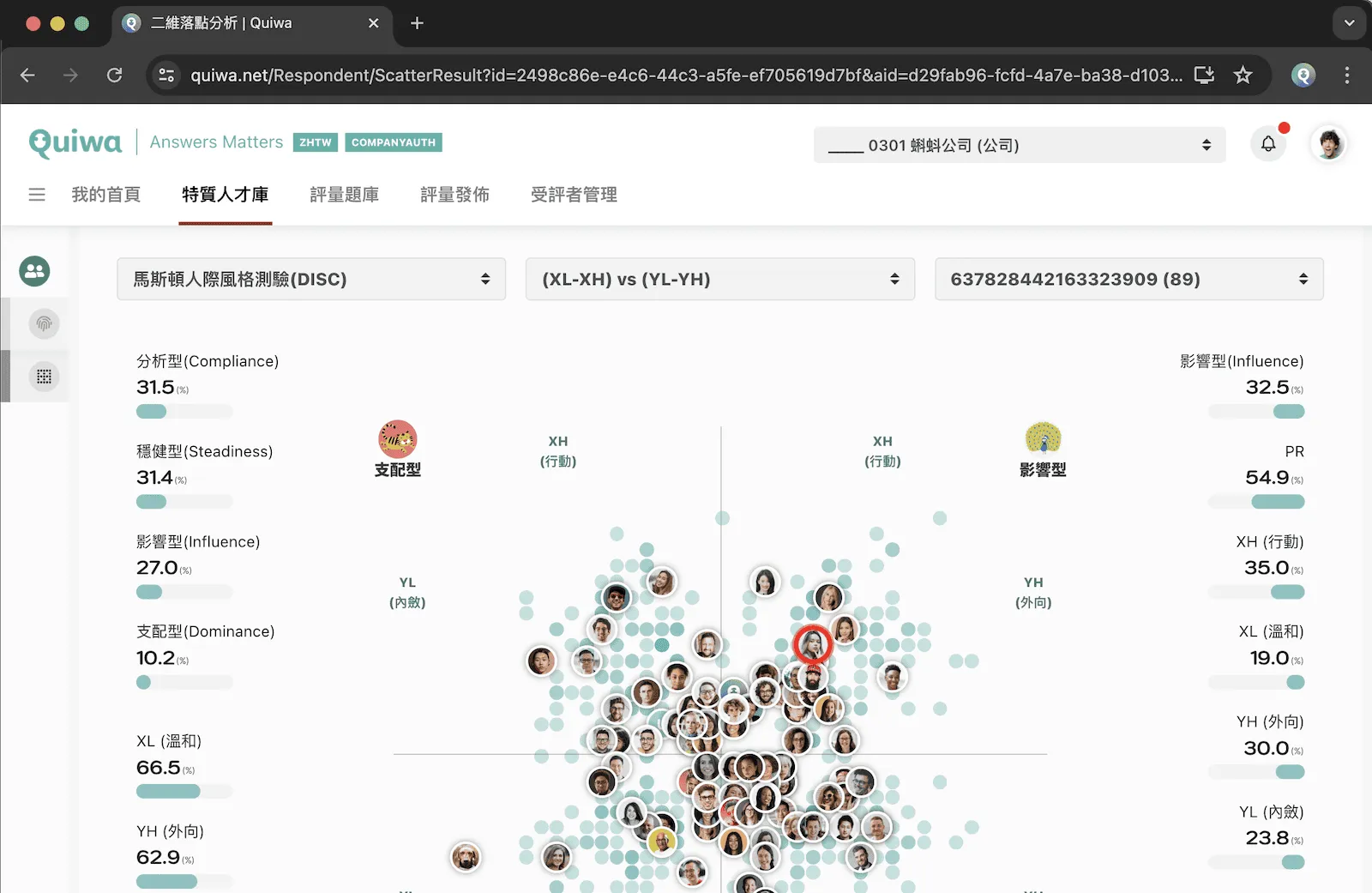Viewport: 1372px width, 893px height.
Task: Open the 0301 蝌蚪公司 company selector
Action: 1020,144
